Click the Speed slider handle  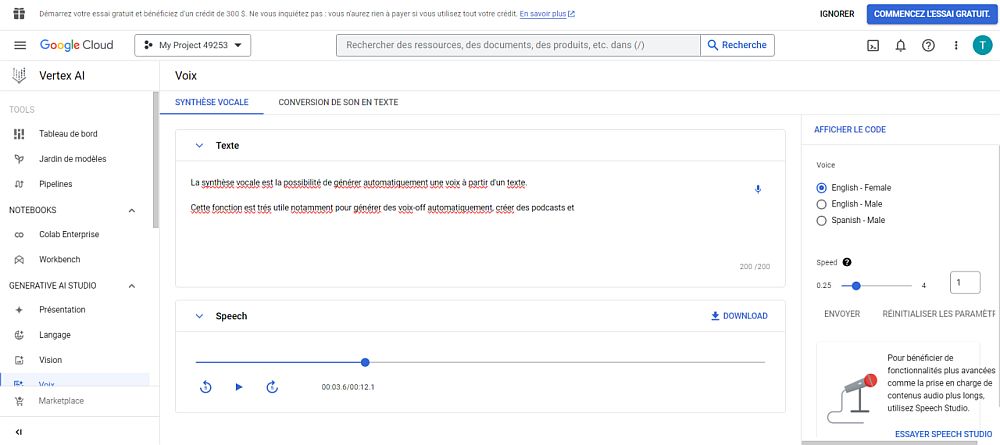(856, 285)
